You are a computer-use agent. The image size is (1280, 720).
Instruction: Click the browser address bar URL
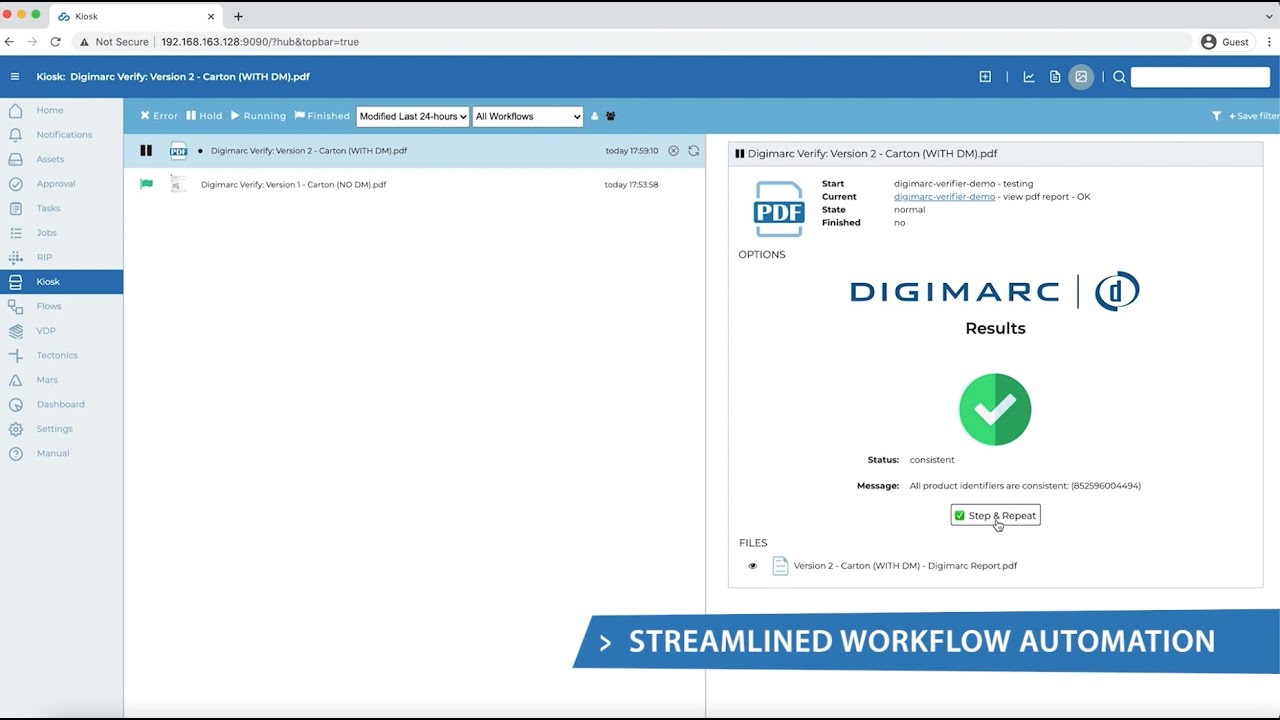[x=260, y=42]
